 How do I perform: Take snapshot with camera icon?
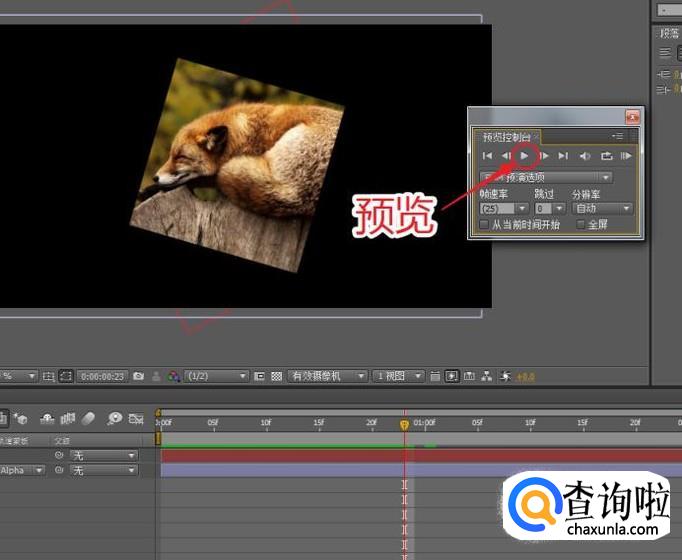point(139,376)
